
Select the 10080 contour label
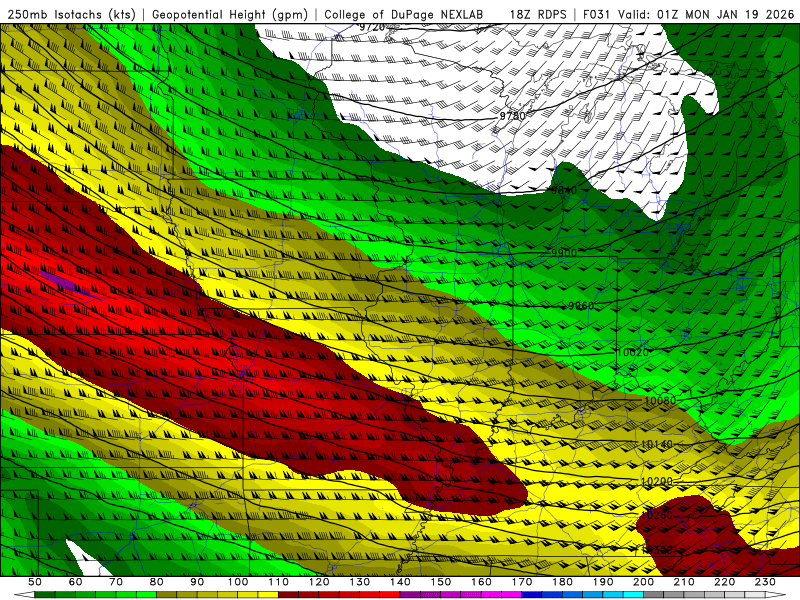point(660,401)
